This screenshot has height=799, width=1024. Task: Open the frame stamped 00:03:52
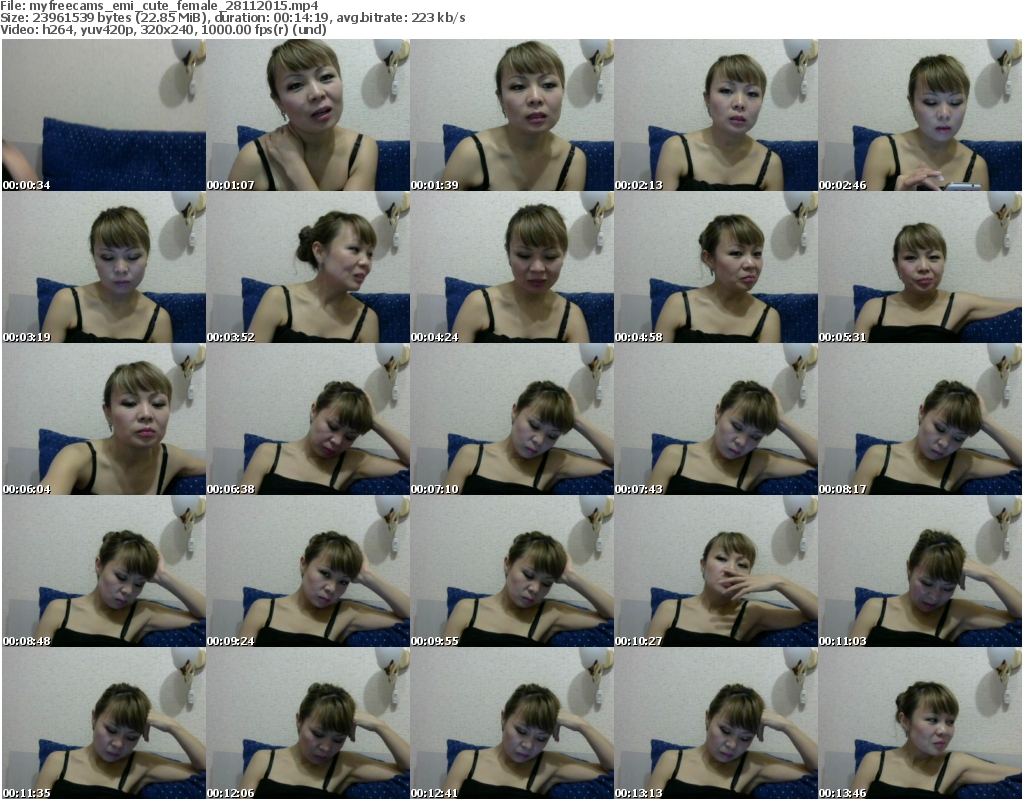[308, 267]
